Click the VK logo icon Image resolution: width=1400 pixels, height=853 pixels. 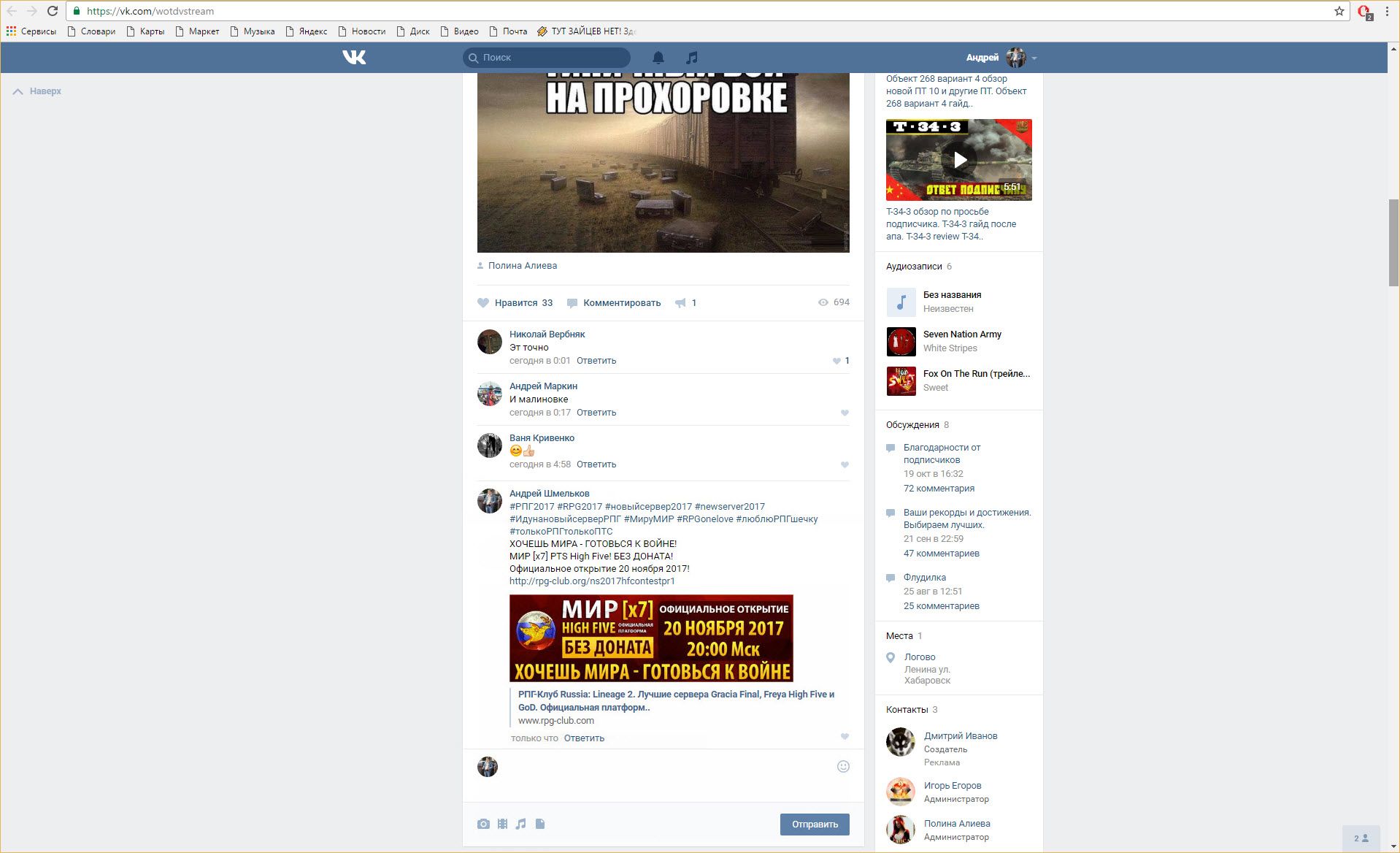click(x=354, y=57)
